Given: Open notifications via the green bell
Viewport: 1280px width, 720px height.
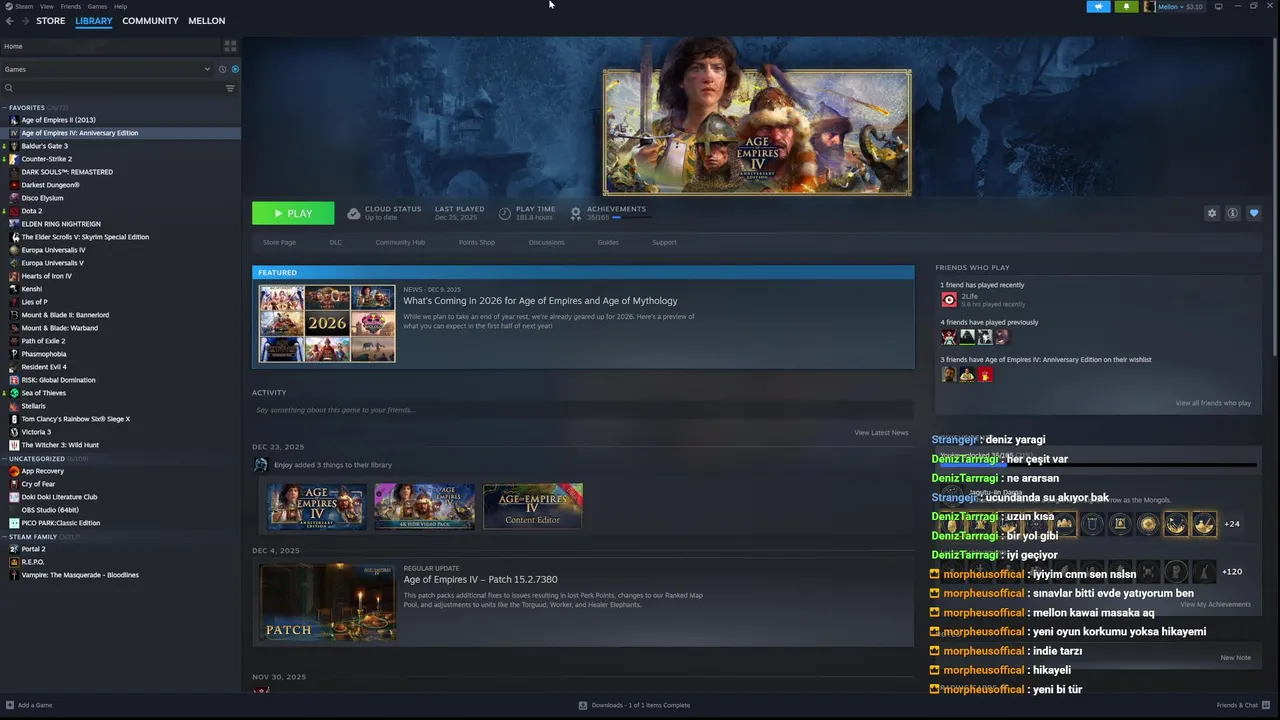Looking at the screenshot, I should [1126, 6].
